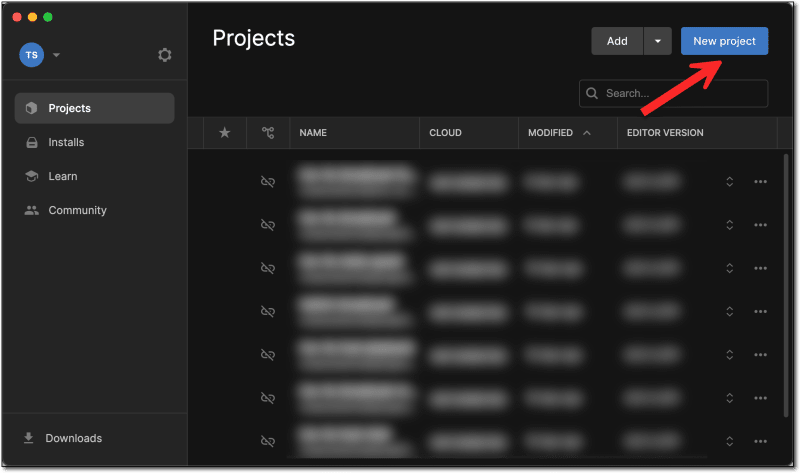Sort projects by Modified column
800x473 pixels.
point(552,132)
